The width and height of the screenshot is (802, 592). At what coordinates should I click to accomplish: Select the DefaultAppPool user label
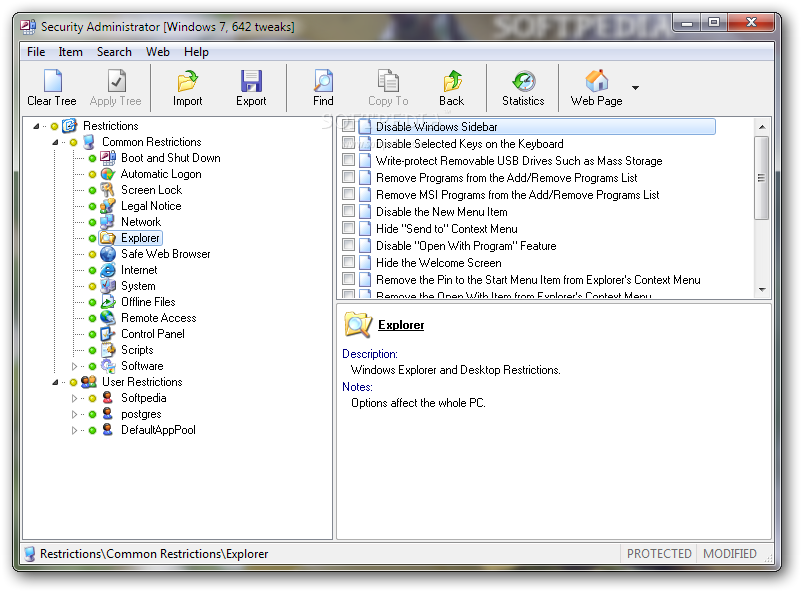[x=158, y=430]
